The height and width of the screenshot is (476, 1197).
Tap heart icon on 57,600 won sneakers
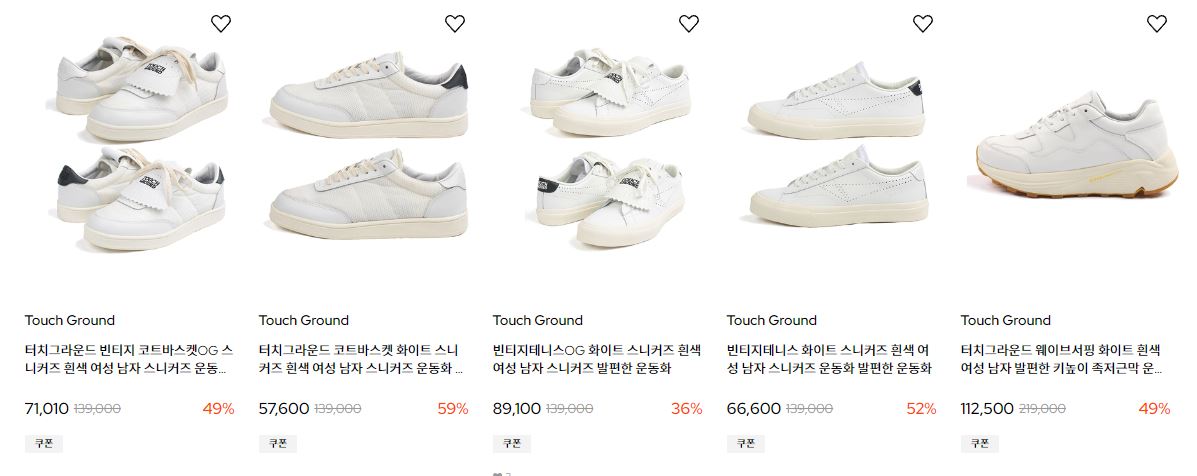pyautogui.click(x=455, y=24)
